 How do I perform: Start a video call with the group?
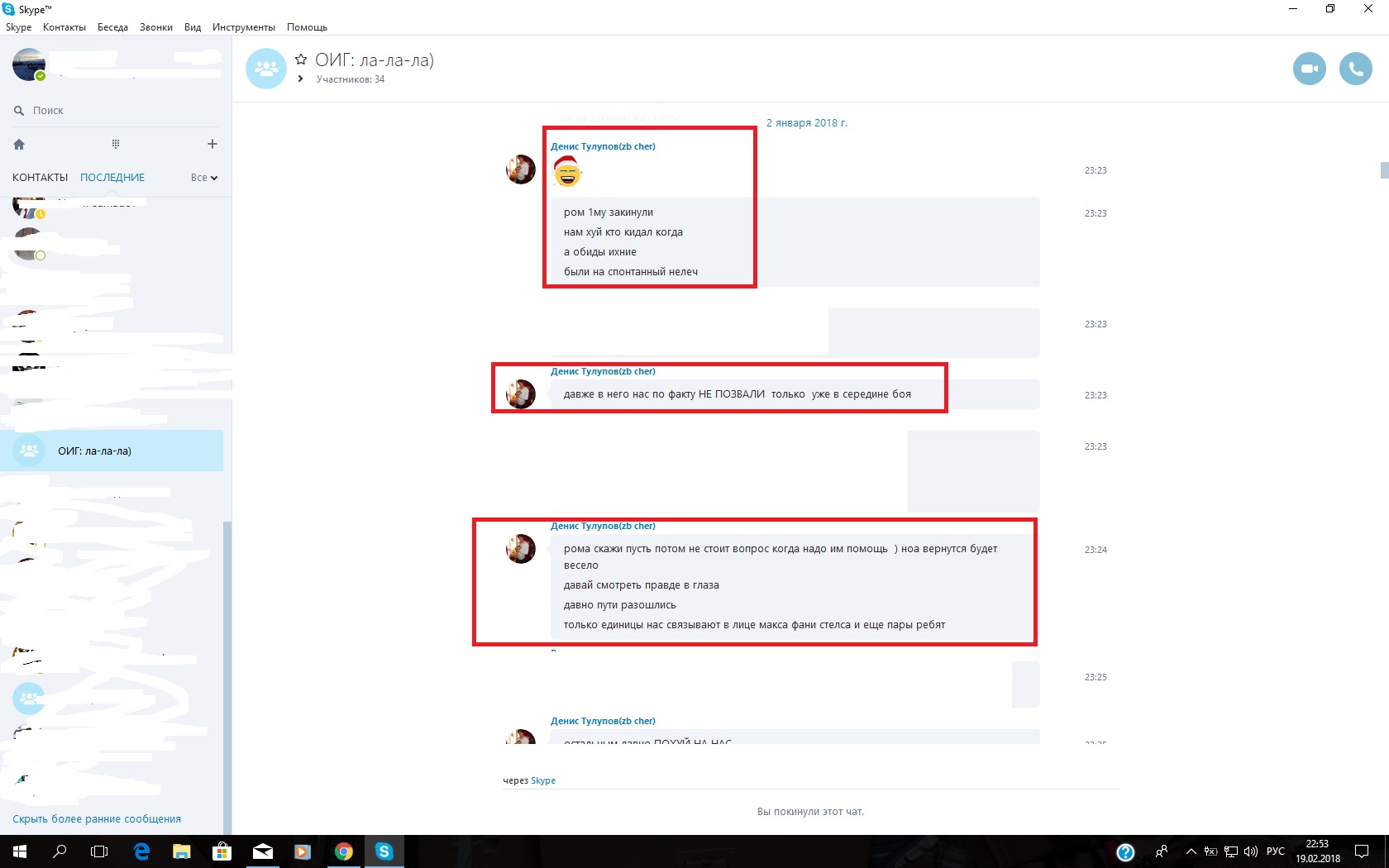point(1310,69)
